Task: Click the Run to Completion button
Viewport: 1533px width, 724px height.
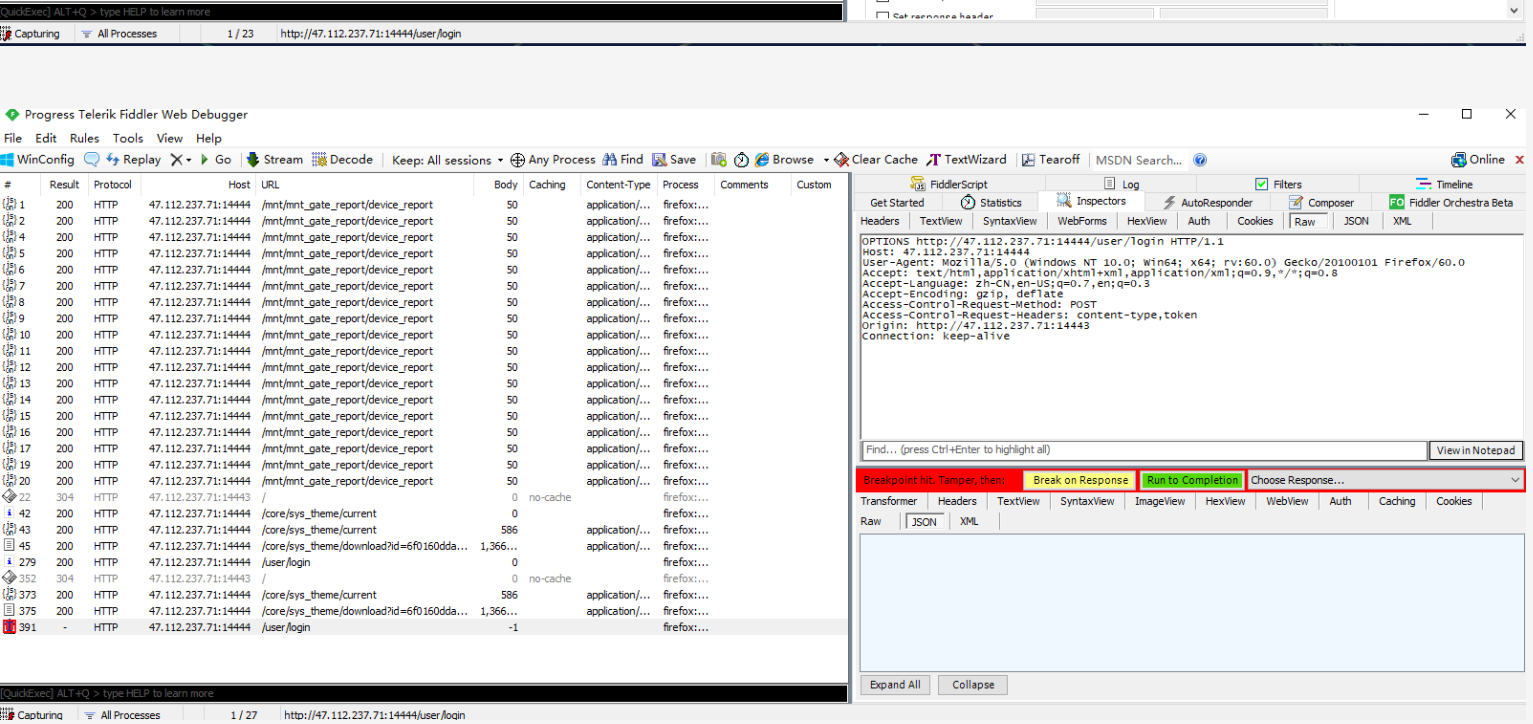Action: (x=1193, y=480)
